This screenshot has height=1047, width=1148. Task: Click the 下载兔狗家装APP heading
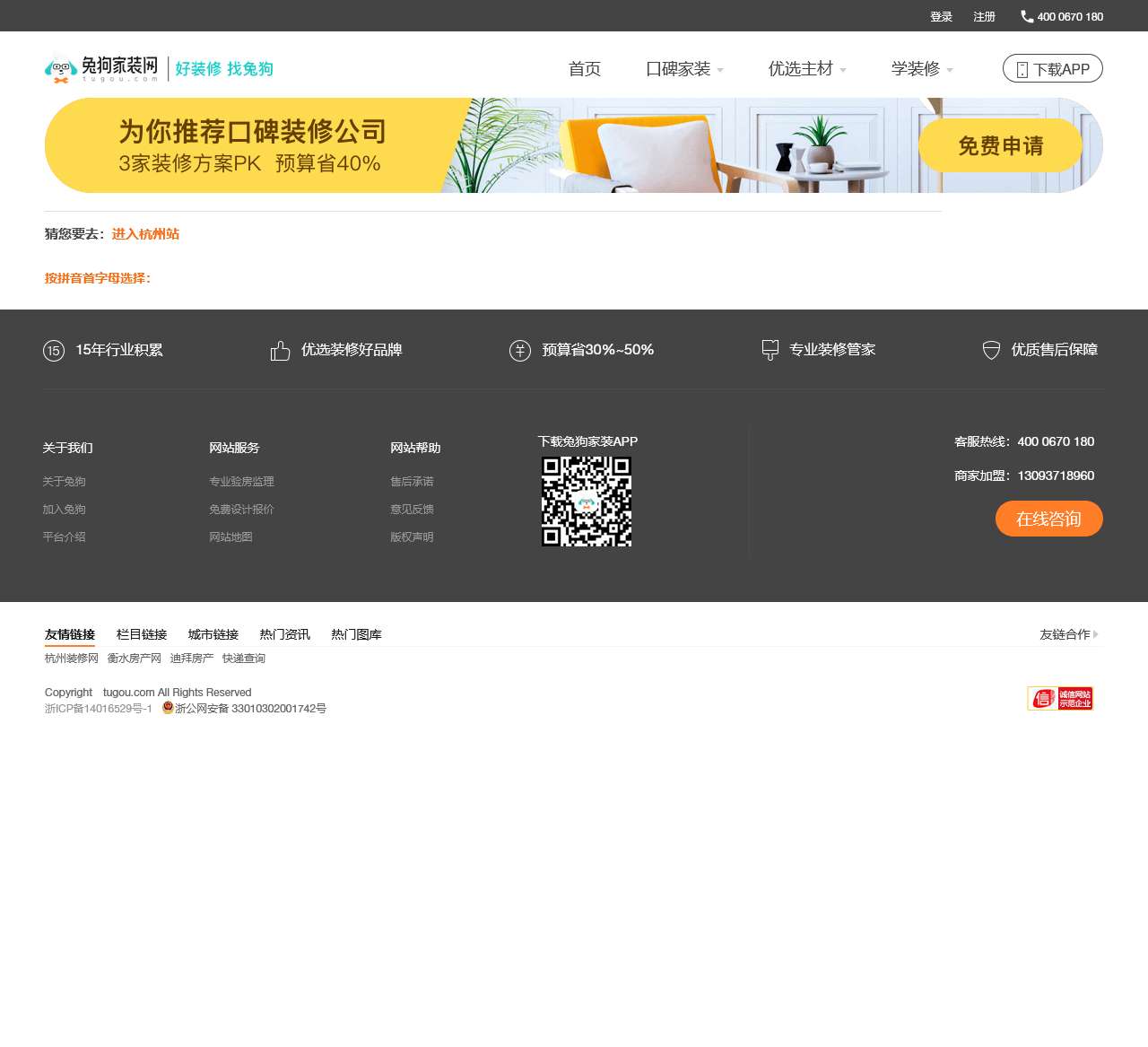(x=588, y=441)
